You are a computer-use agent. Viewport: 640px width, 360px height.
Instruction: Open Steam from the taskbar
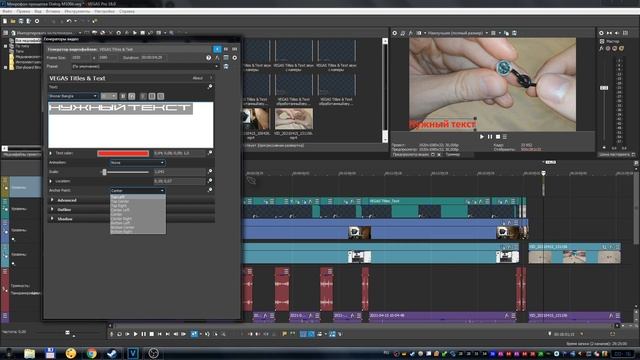112,353
